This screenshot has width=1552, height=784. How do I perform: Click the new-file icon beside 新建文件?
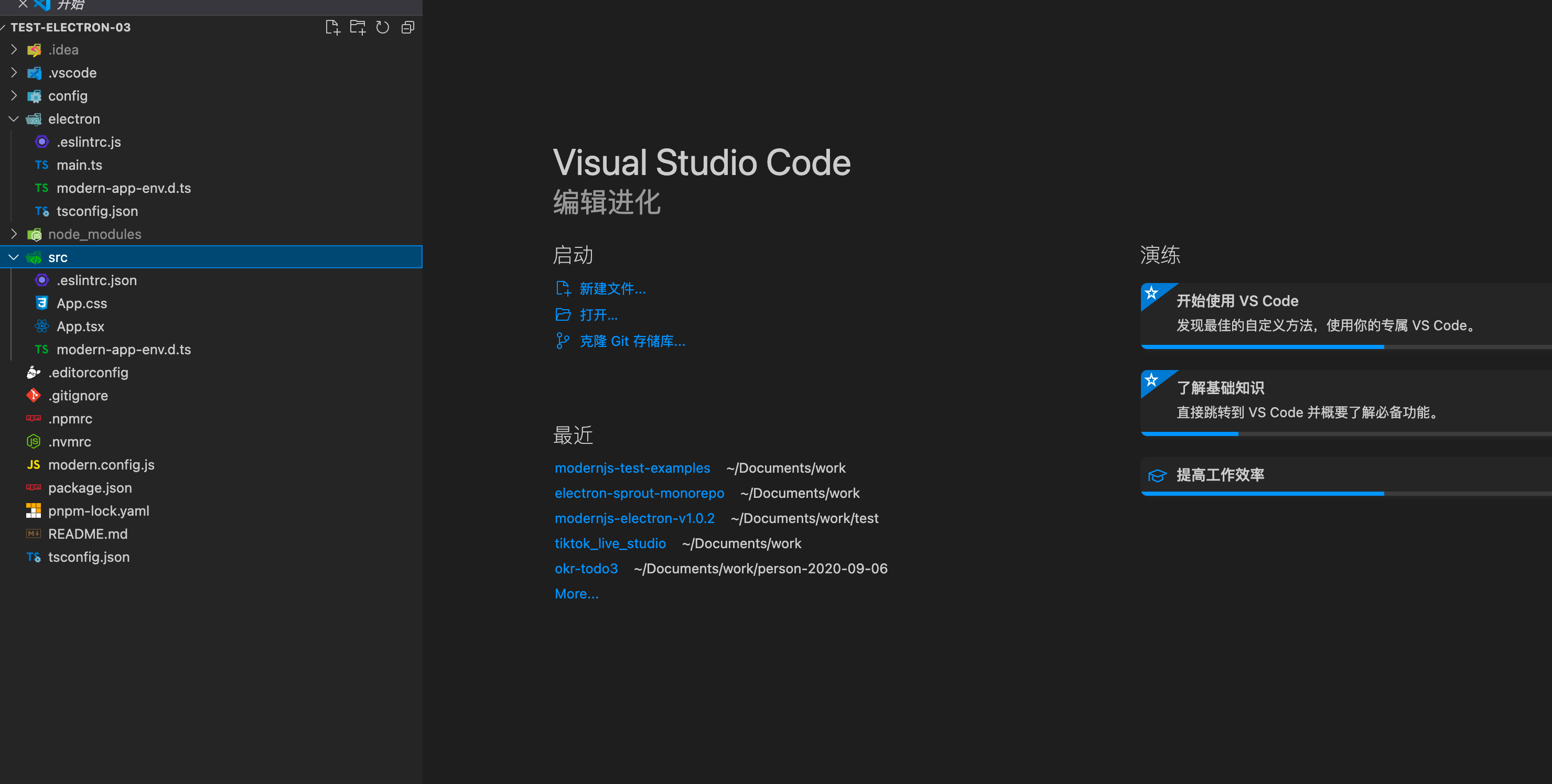tap(563, 288)
